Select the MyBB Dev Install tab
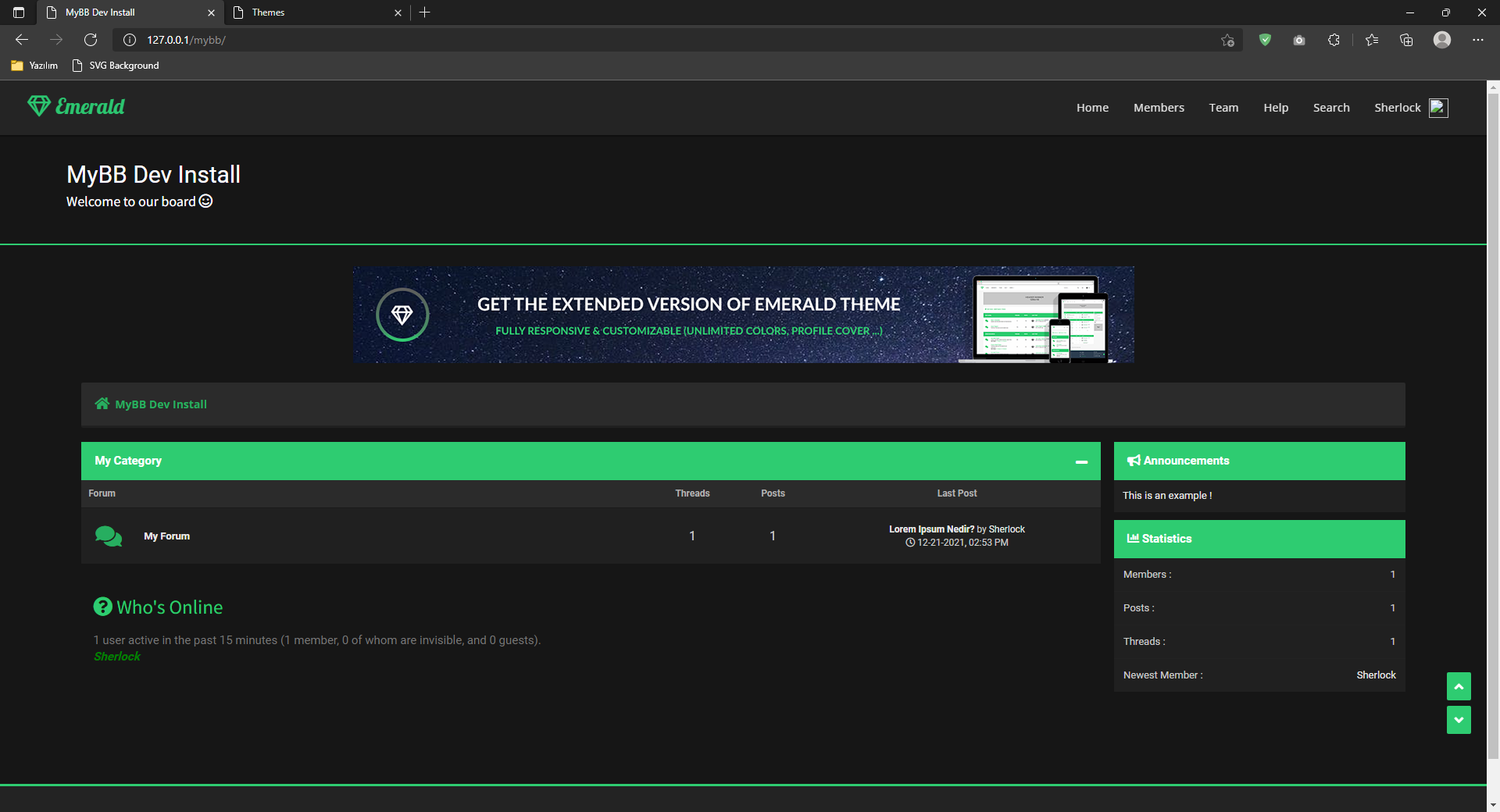This screenshot has height=812, width=1500. [x=130, y=12]
